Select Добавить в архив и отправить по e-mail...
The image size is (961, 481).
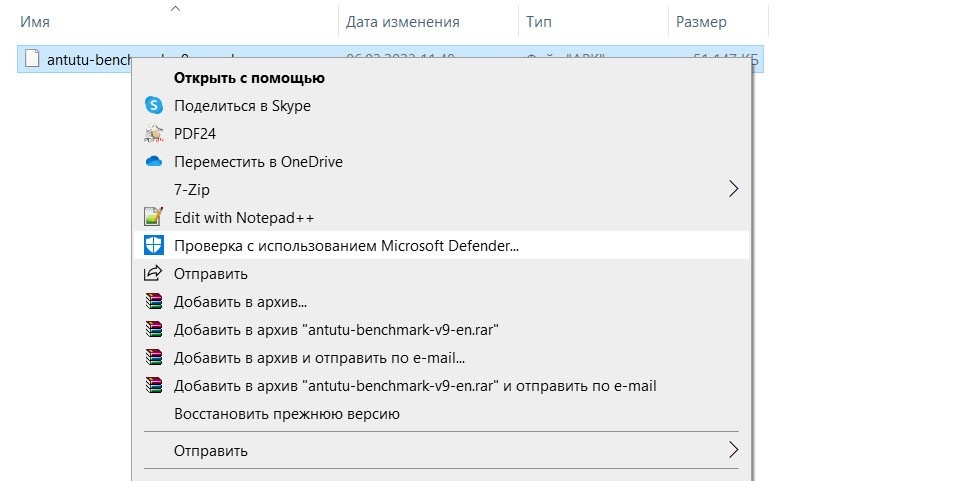click(x=320, y=357)
